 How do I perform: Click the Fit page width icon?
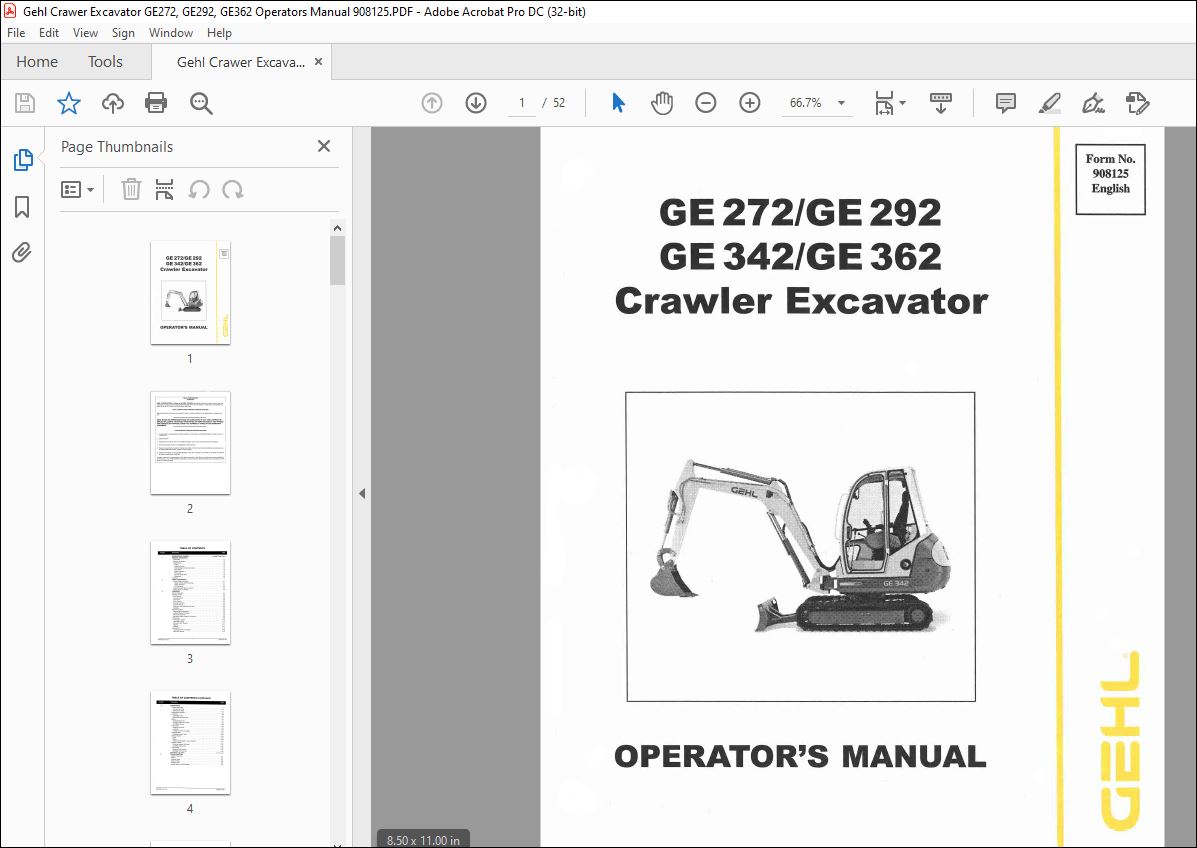point(884,103)
